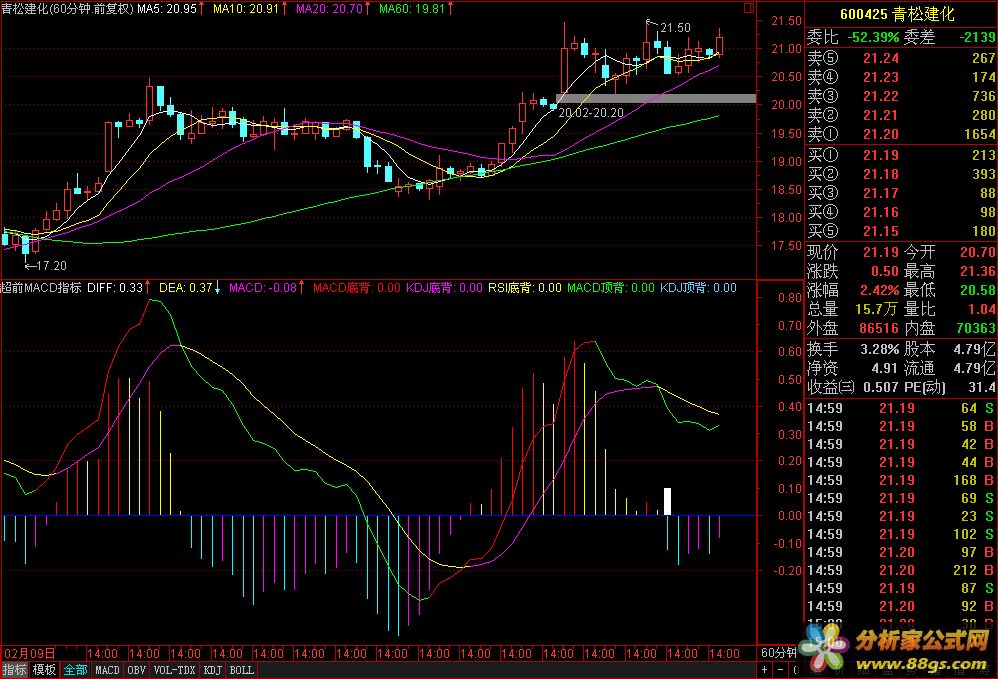Click the gray gap band labeled 20.02-20.20
This screenshot has width=998, height=679.
656,98
